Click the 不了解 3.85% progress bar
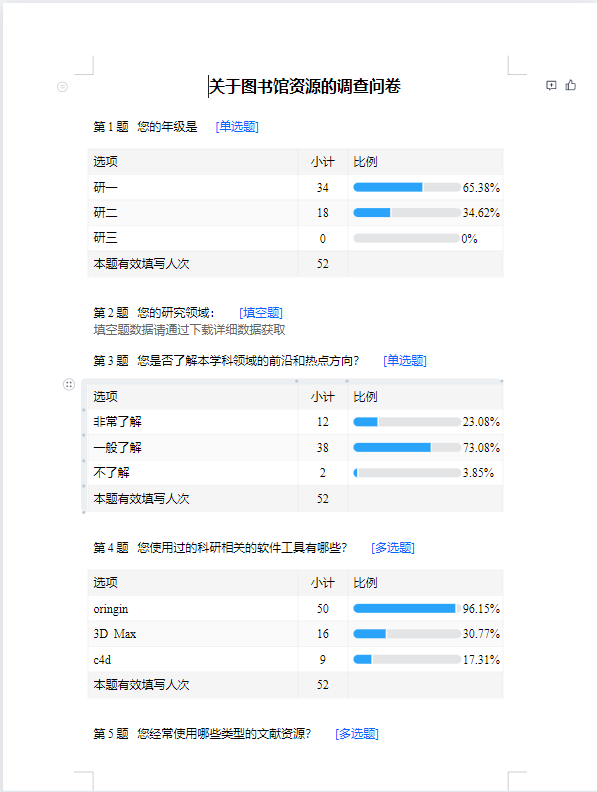 coord(407,473)
